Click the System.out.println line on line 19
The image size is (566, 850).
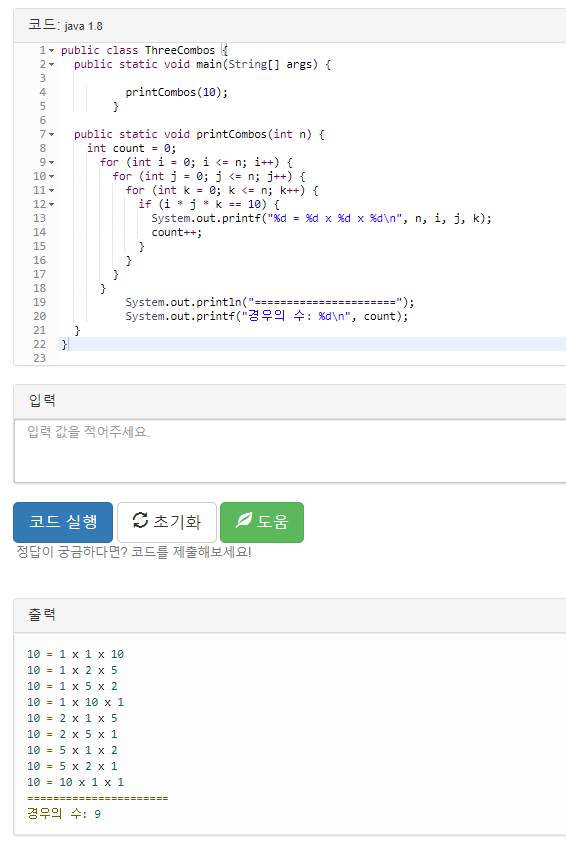[270, 302]
